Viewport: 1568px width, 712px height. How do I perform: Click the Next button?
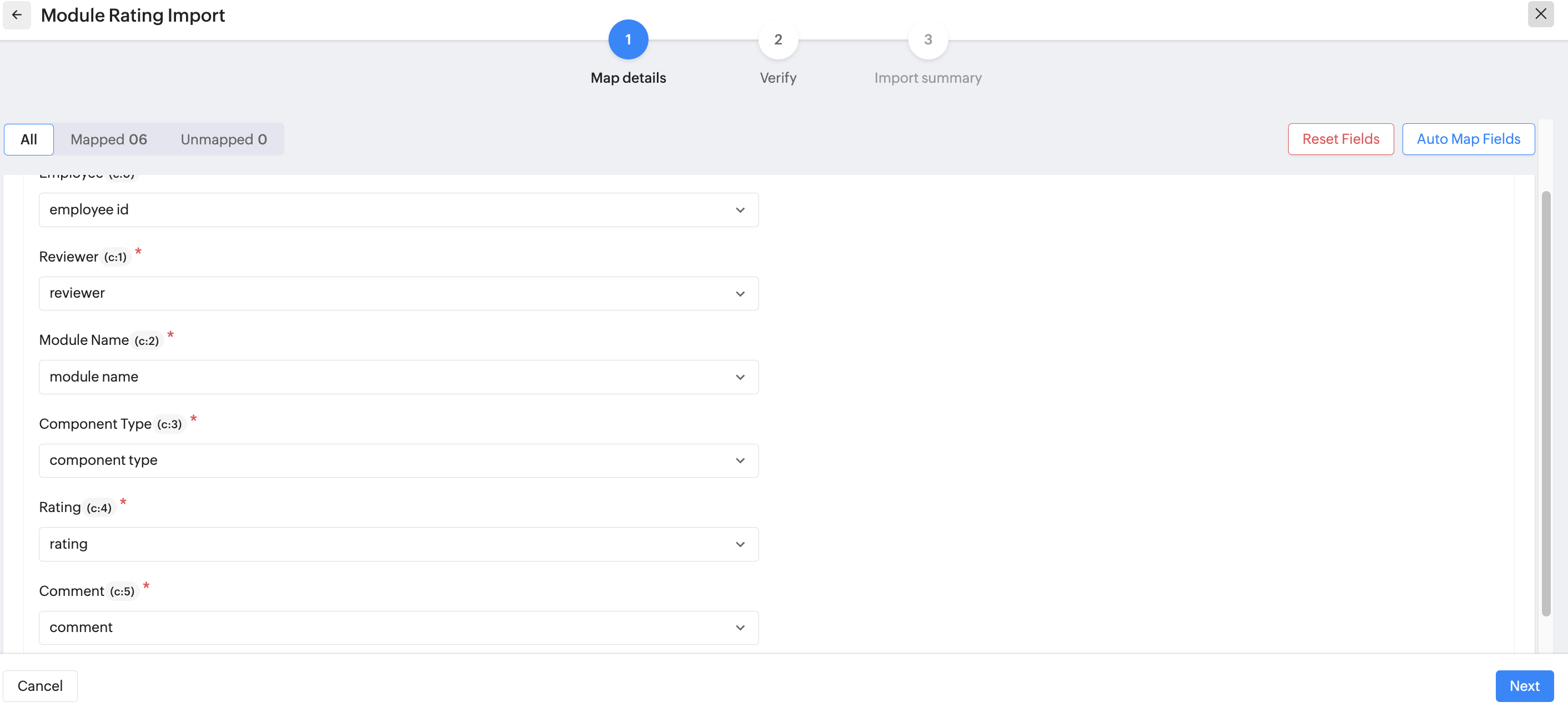1524,686
